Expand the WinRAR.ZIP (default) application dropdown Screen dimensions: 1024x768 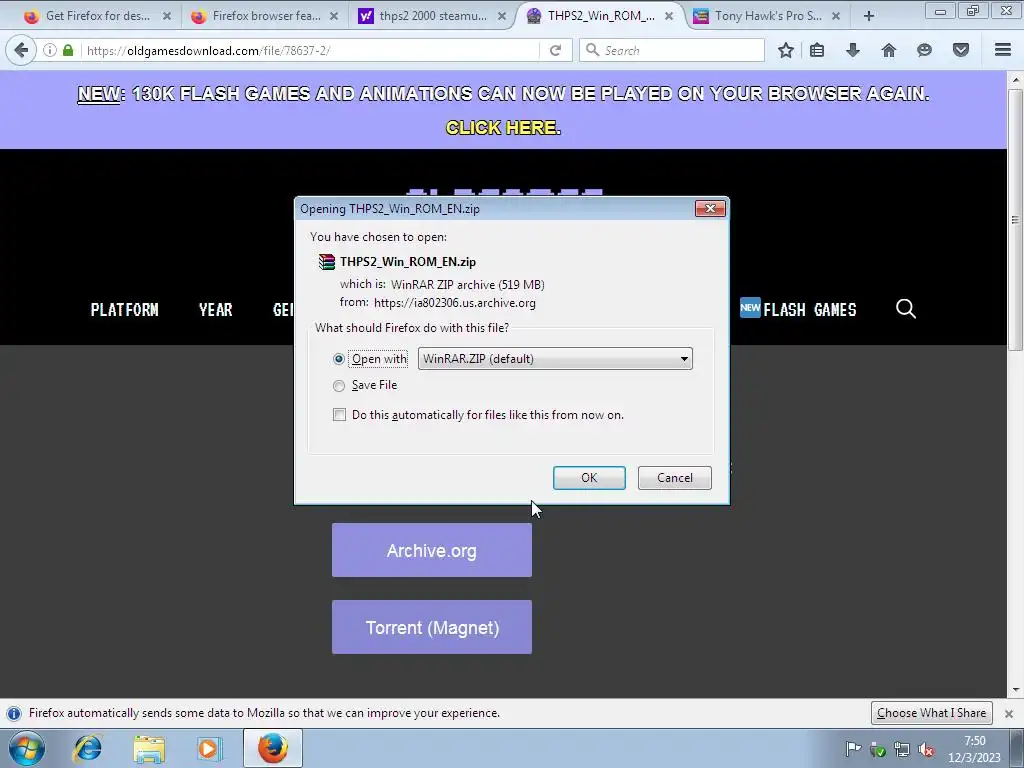[x=555, y=359]
